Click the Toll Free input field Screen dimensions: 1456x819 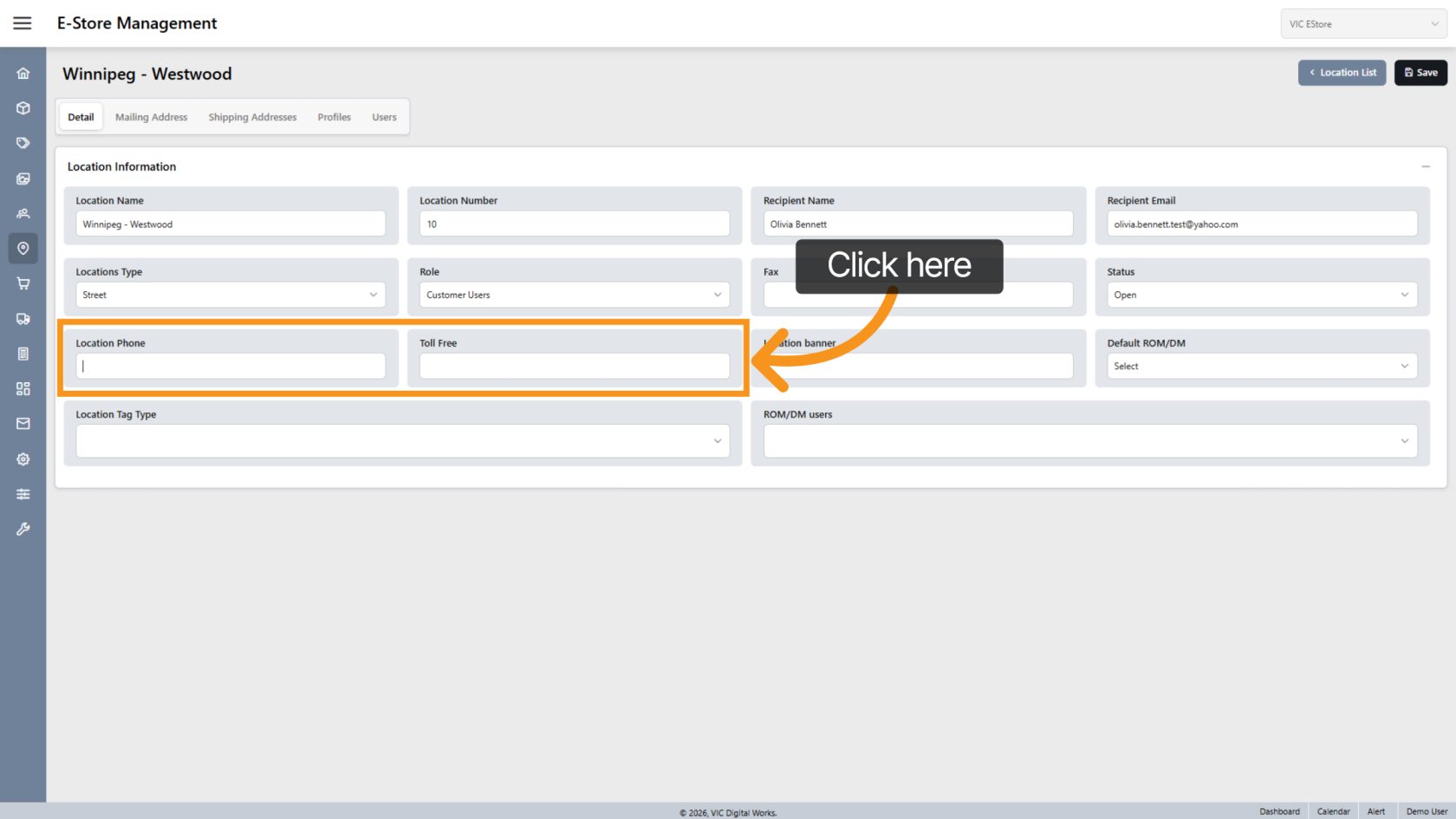pyautogui.click(x=574, y=366)
